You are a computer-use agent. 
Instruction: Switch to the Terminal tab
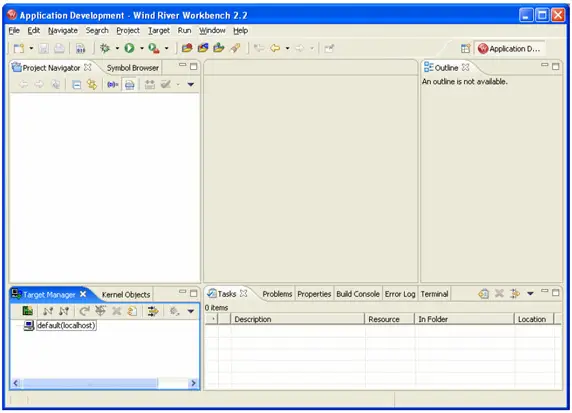click(x=434, y=294)
